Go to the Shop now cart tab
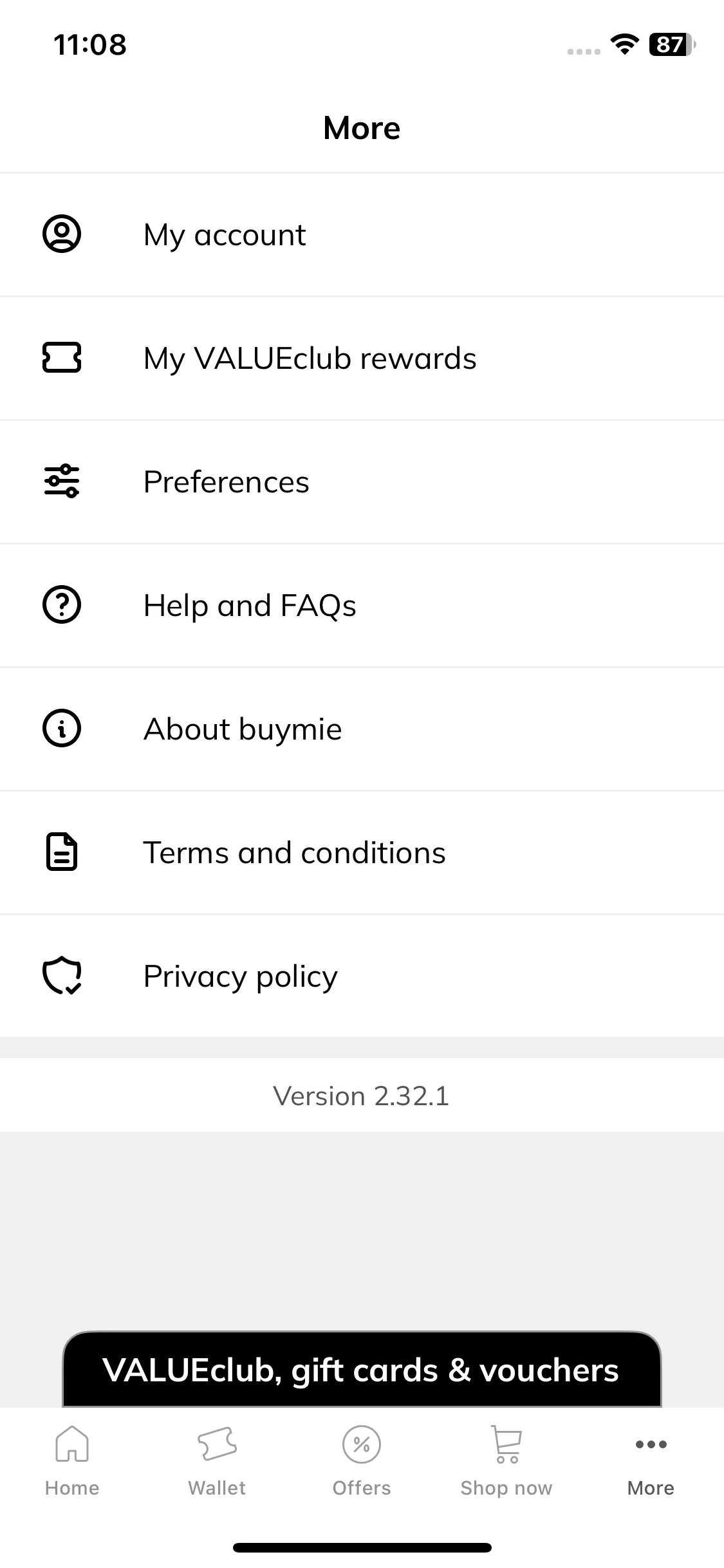724x1568 pixels. (x=506, y=1461)
